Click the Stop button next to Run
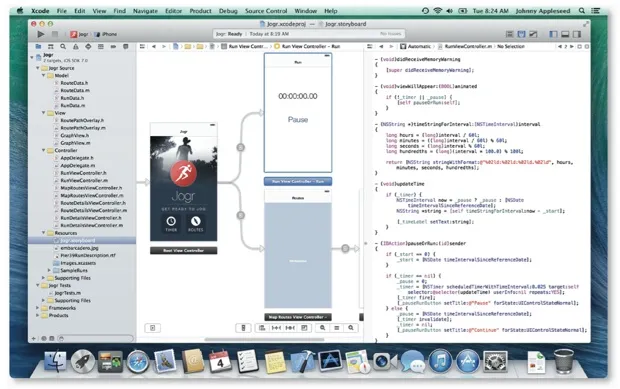Screen dimensions: 620x389 click(55, 34)
